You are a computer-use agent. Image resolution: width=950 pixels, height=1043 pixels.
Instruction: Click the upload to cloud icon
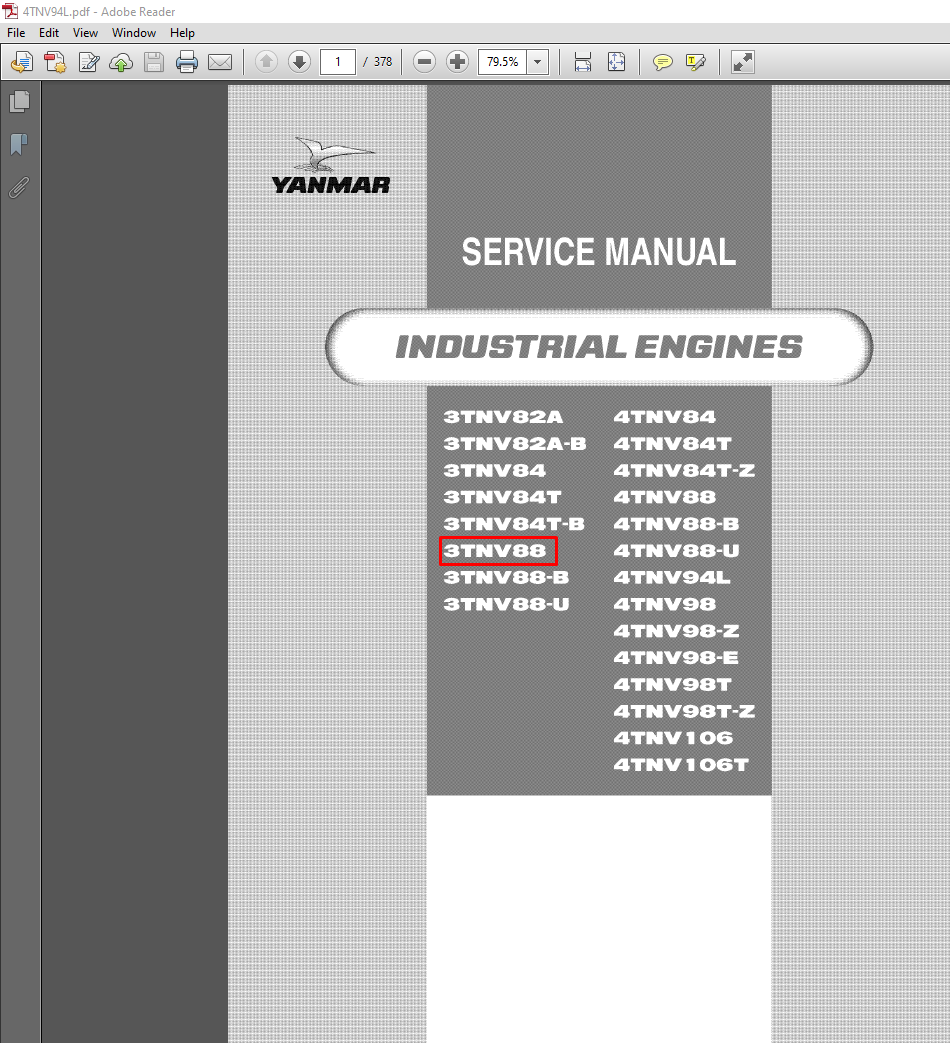(121, 63)
